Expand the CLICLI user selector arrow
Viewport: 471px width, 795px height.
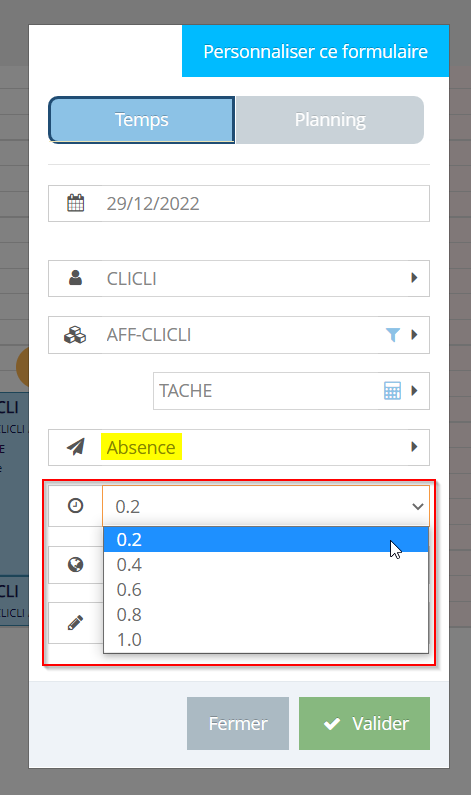414,278
